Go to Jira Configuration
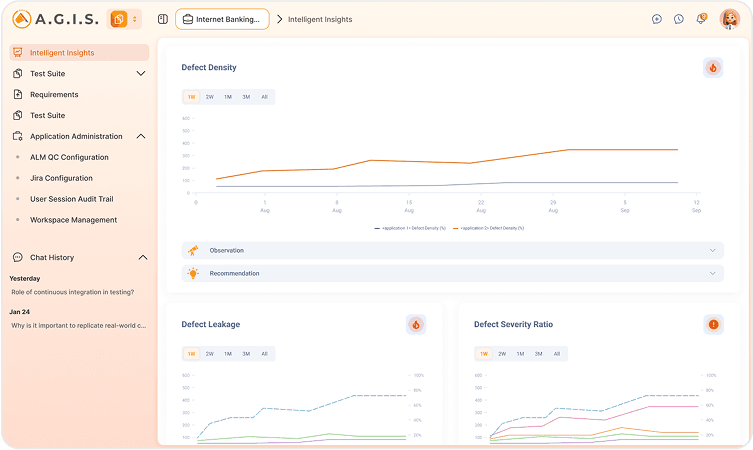Viewport: 753px width, 450px height. click(61, 178)
